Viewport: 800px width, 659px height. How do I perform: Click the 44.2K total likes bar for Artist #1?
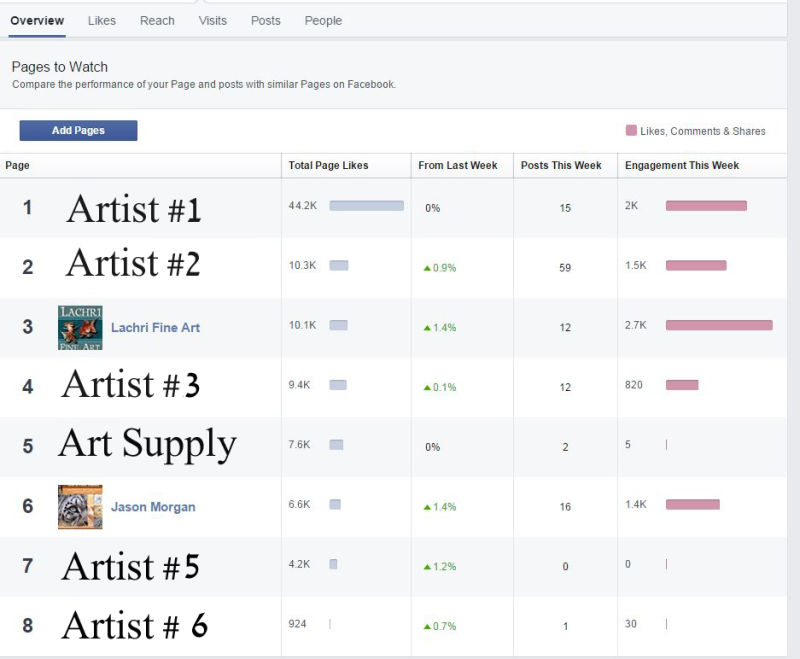366,206
